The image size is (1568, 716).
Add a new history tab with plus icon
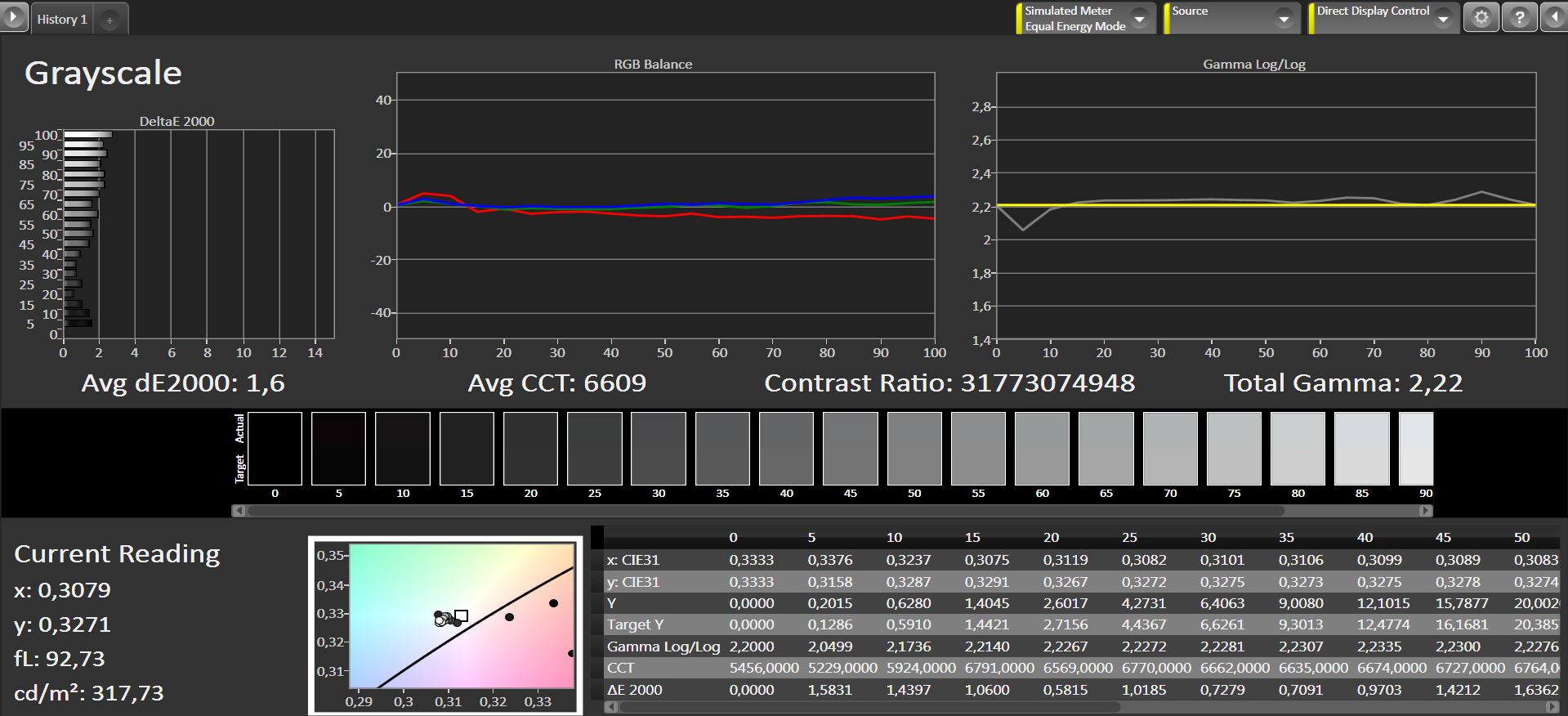coord(109,20)
